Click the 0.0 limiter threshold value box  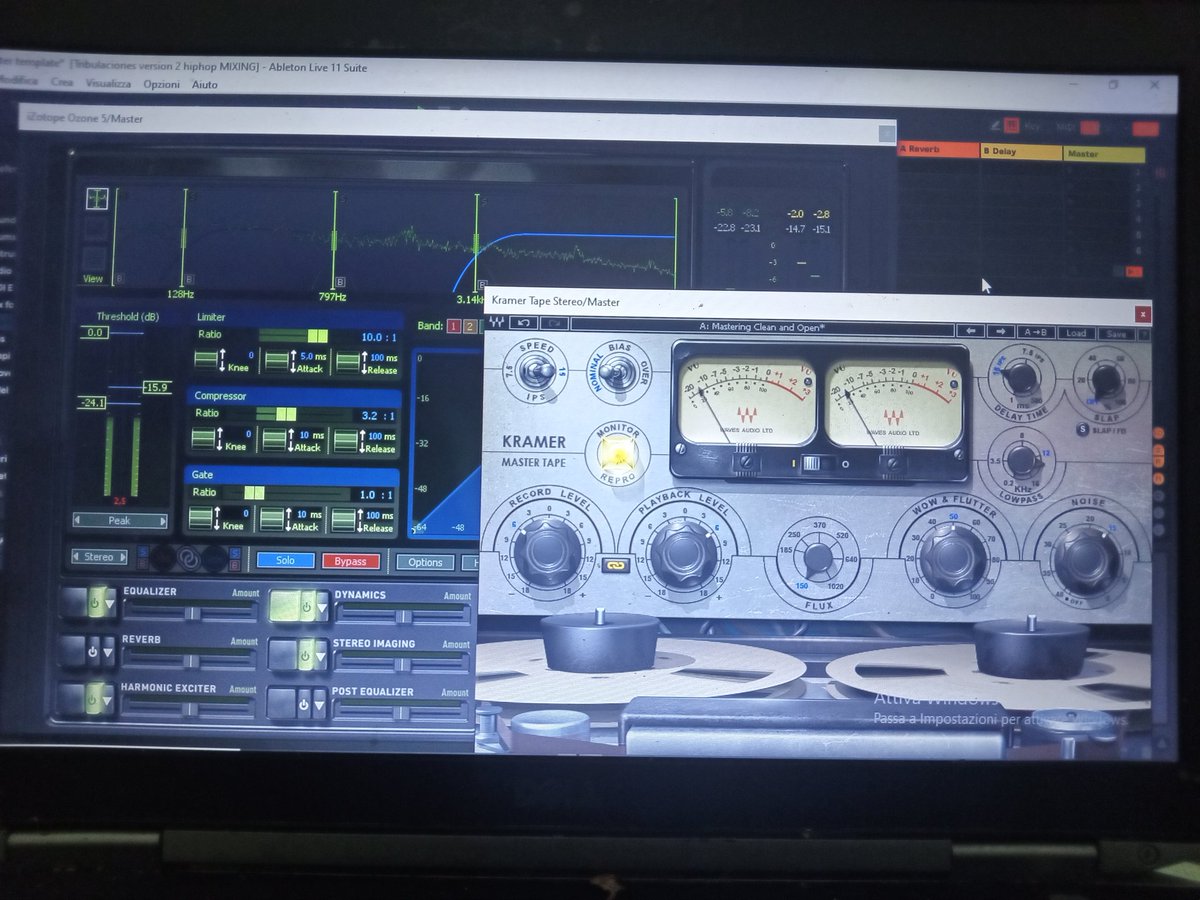(x=94, y=333)
